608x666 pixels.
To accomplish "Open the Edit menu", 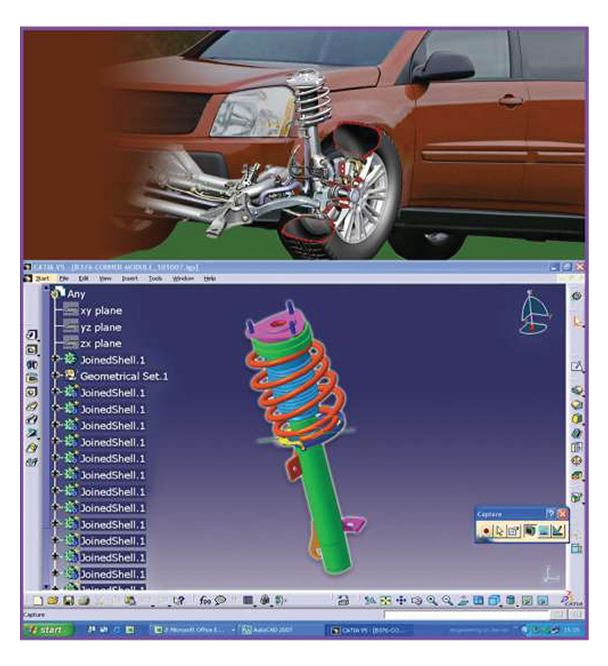I will click(84, 279).
